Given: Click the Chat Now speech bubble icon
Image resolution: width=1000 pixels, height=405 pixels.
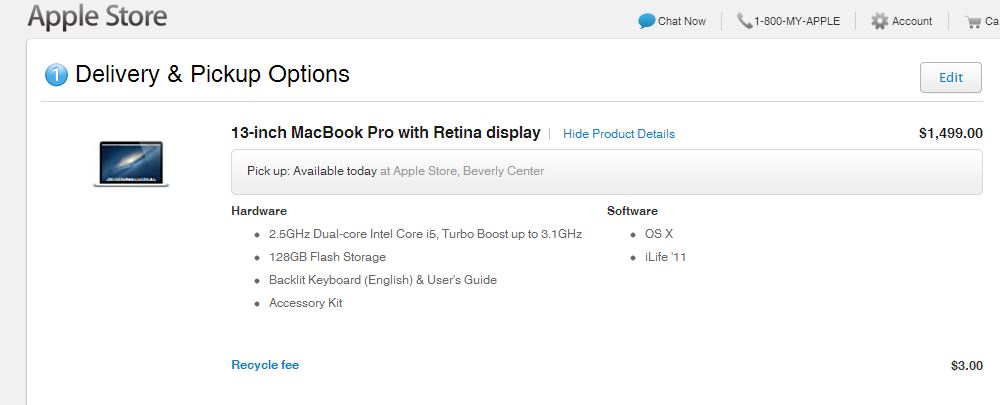Looking at the screenshot, I should pyautogui.click(x=647, y=21).
